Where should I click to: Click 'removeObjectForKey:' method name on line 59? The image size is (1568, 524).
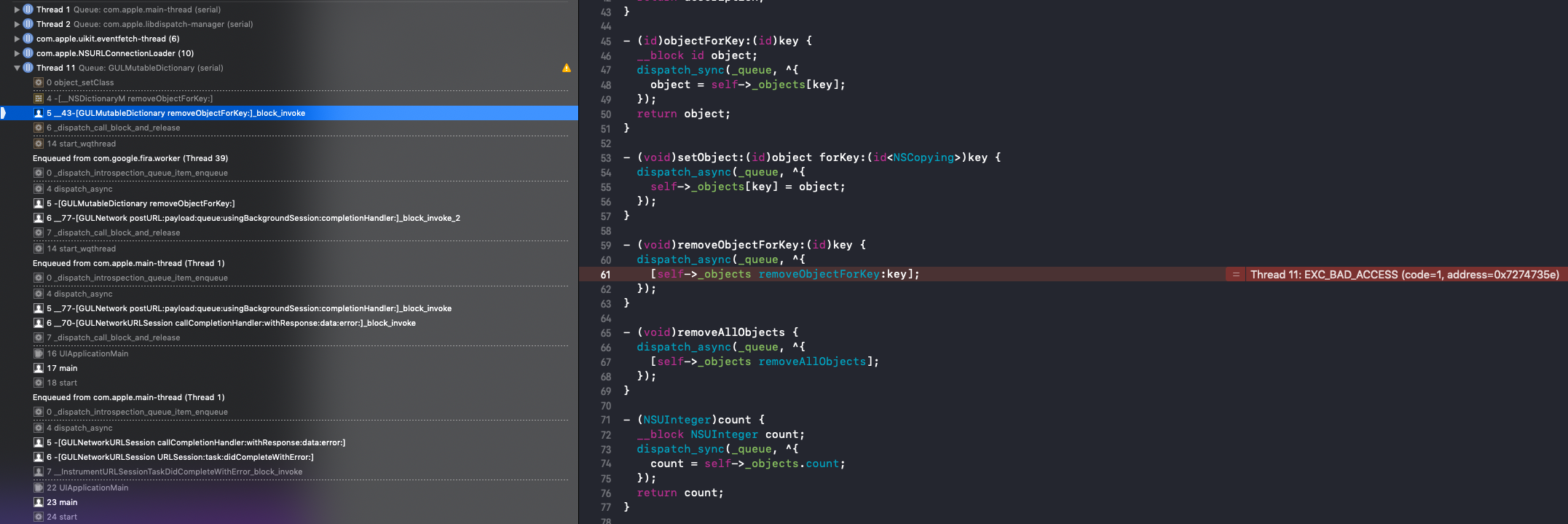pos(741,245)
